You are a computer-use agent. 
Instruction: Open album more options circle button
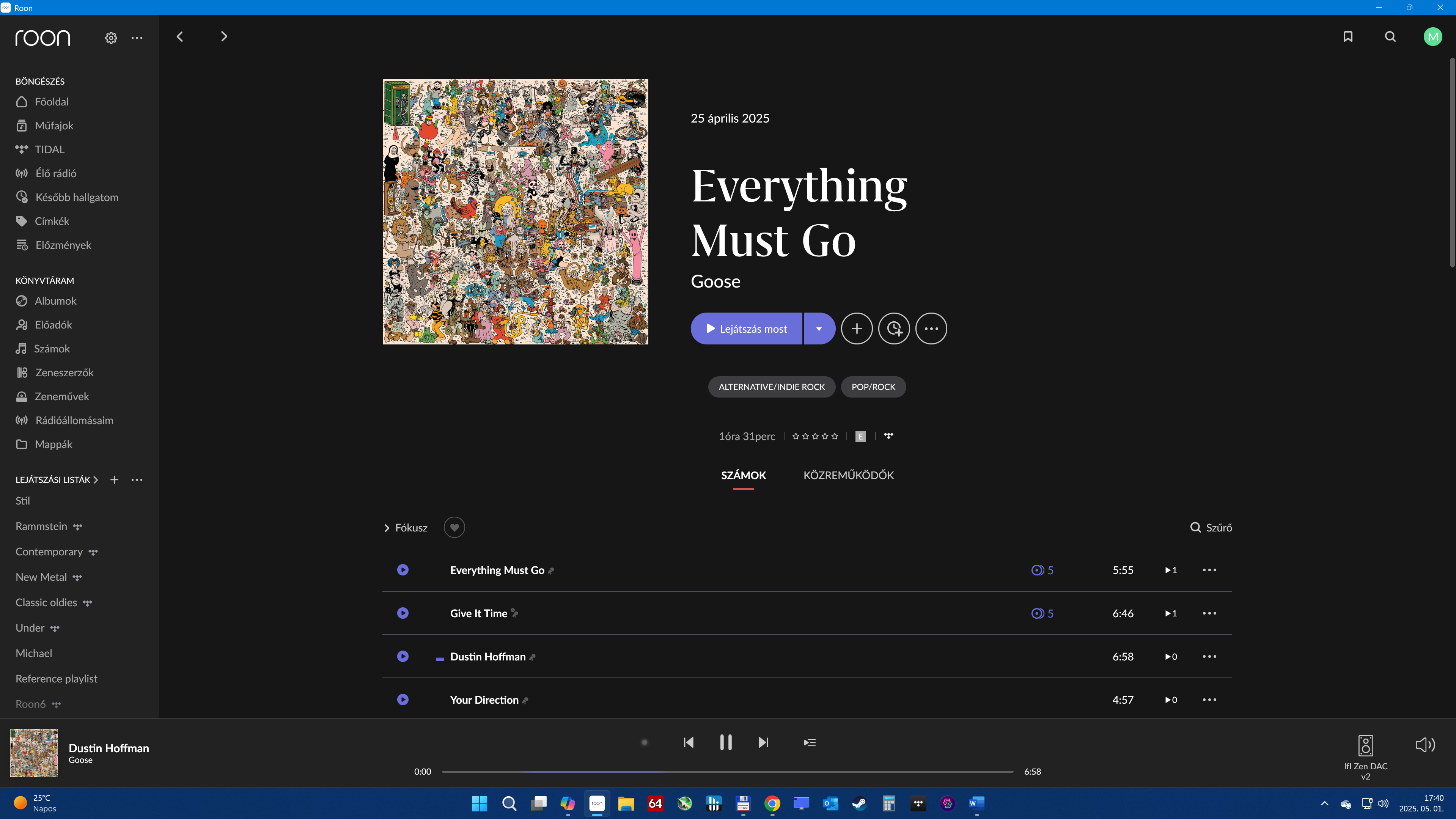[x=931, y=329]
